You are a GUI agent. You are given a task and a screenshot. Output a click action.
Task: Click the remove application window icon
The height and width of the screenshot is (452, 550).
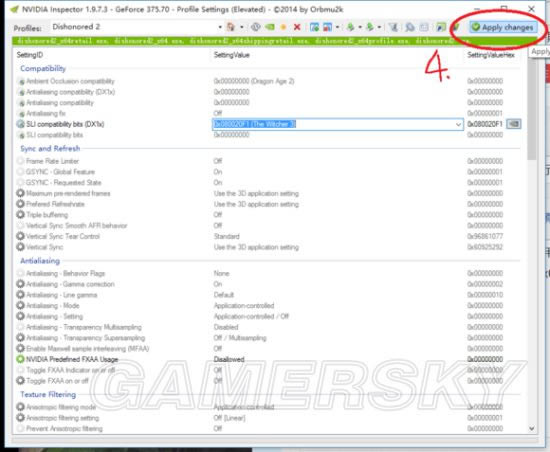click(x=327, y=27)
